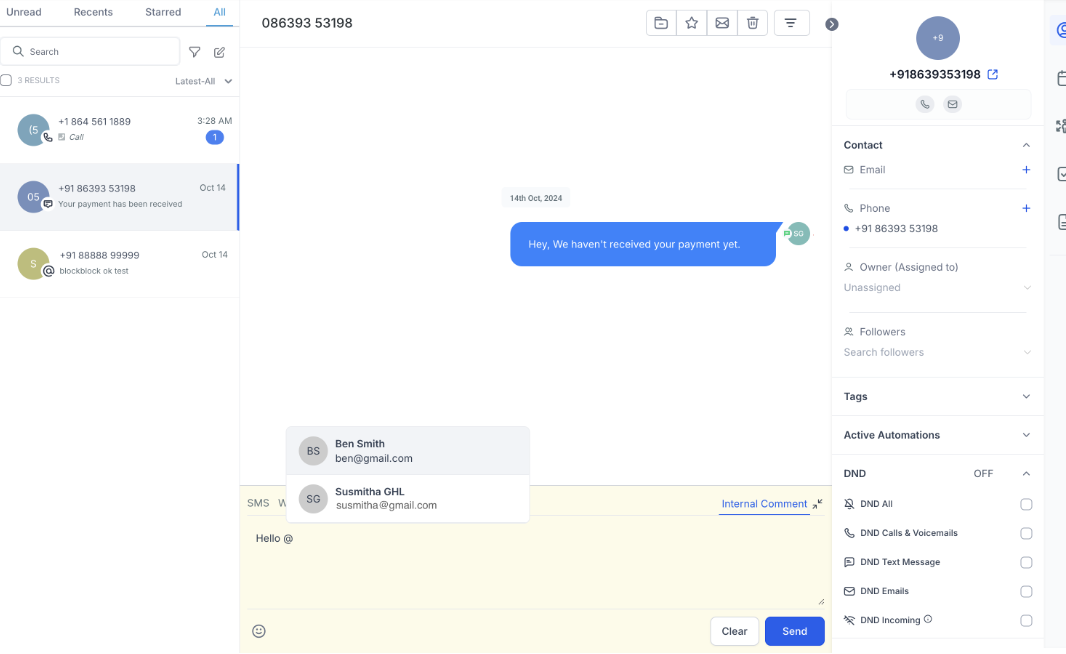
Task: Expand the Tags section
Action: [x=1026, y=397]
